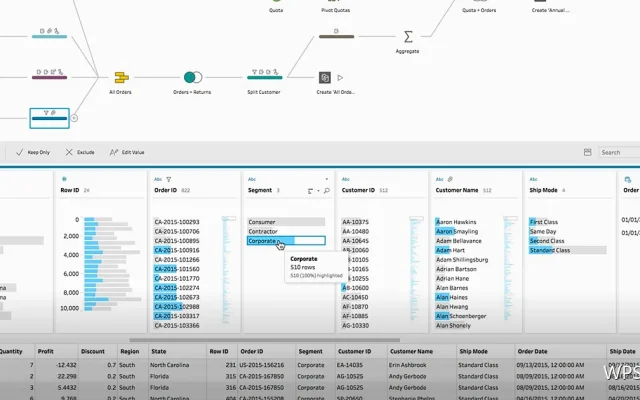Change the Customer Name Abc data type
The width and height of the screenshot is (640, 400).
point(440,179)
